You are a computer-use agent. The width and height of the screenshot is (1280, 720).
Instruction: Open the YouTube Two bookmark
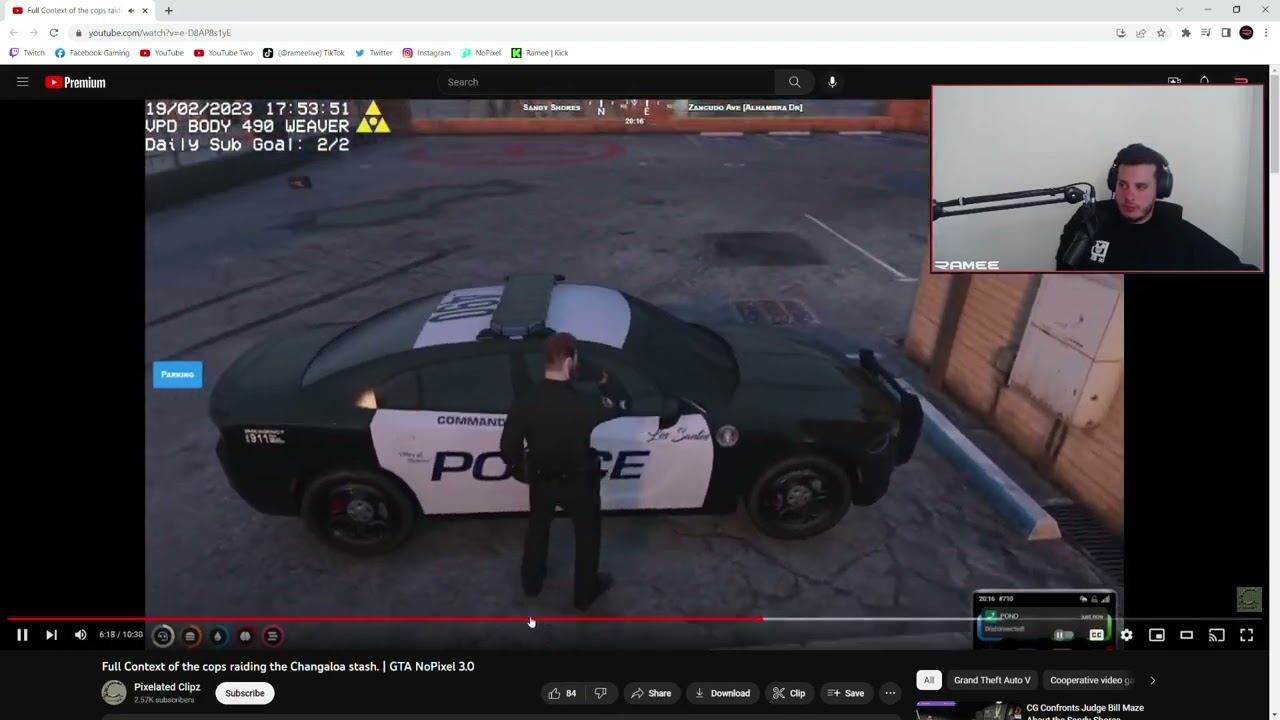[223, 53]
